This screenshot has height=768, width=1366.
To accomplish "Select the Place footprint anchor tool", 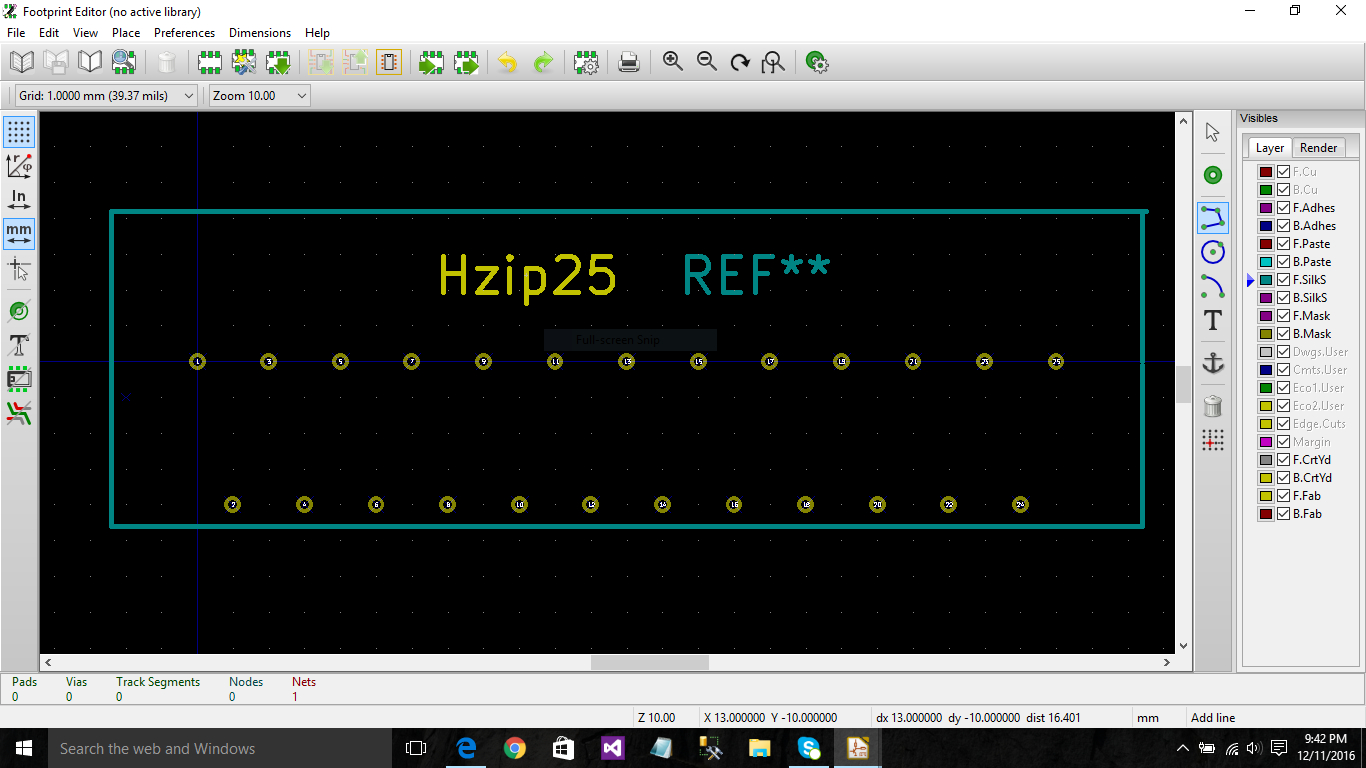I will [1213, 362].
